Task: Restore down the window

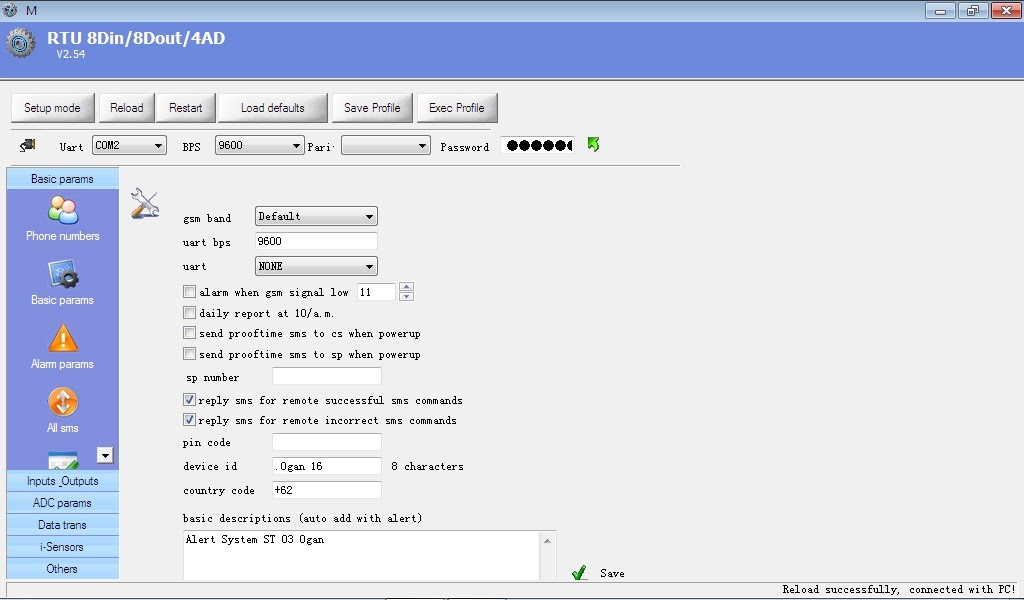Action: tap(973, 10)
